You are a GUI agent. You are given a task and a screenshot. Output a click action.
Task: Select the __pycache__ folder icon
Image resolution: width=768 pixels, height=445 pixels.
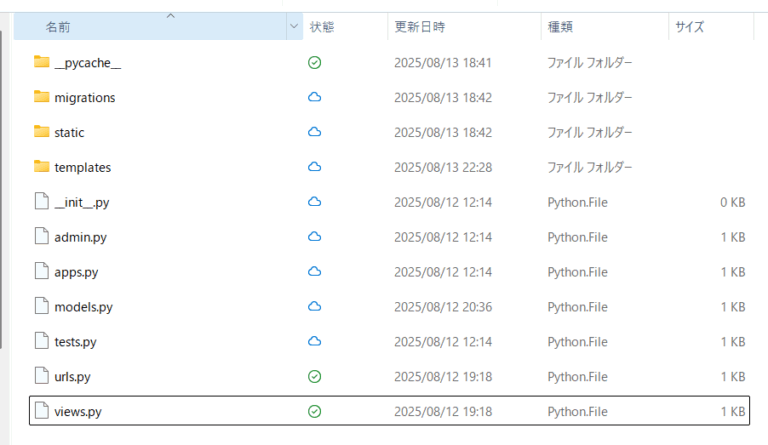41,62
